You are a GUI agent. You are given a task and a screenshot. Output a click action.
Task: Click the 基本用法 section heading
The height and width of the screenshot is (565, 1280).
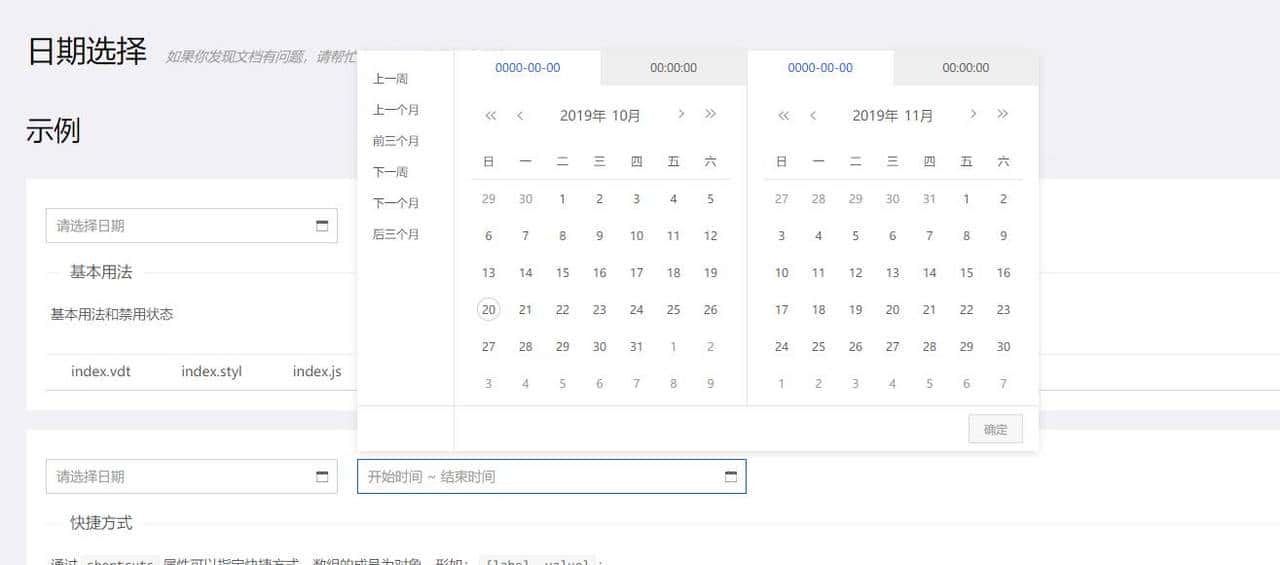point(101,272)
